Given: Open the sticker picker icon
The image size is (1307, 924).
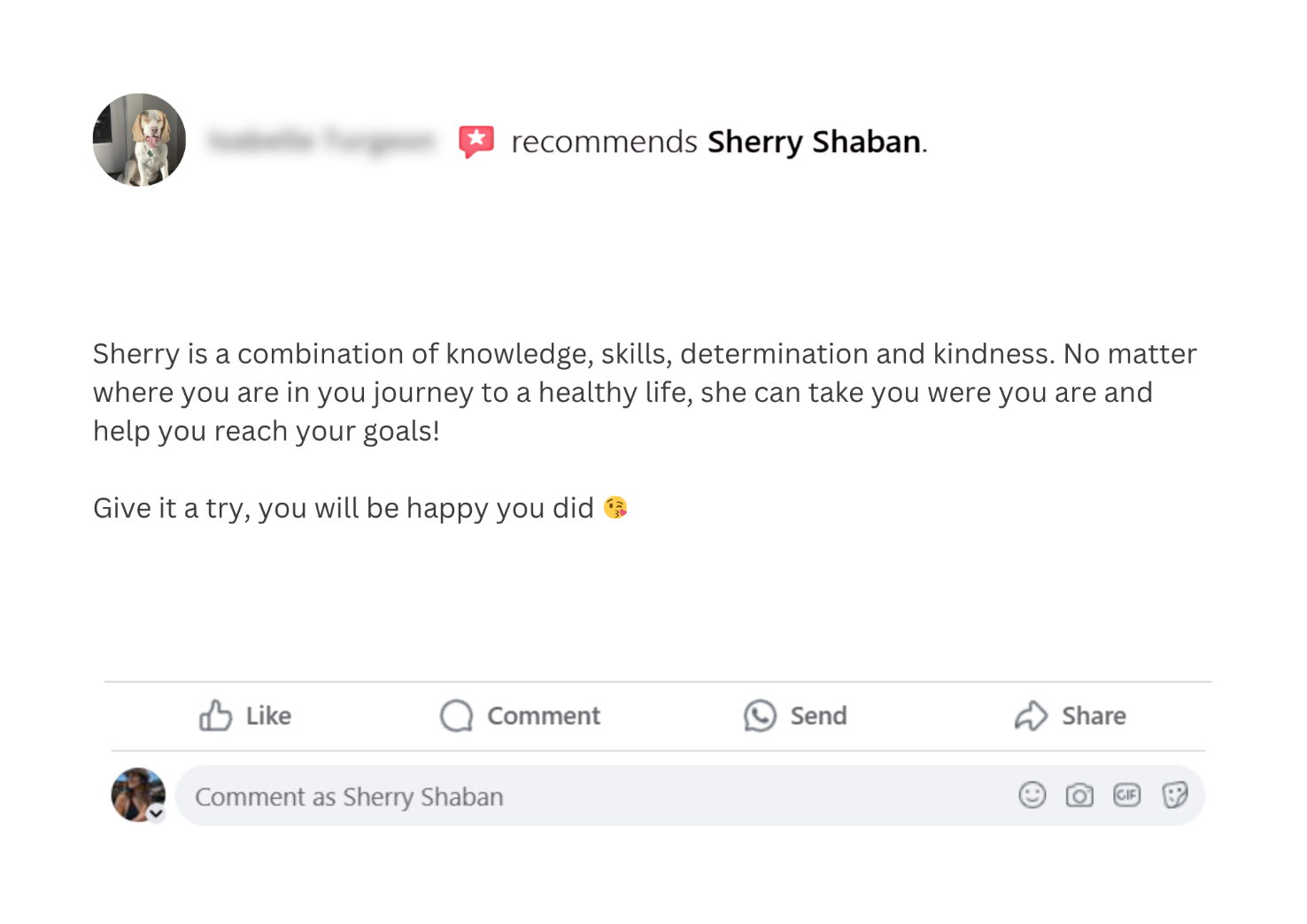Looking at the screenshot, I should (1174, 795).
